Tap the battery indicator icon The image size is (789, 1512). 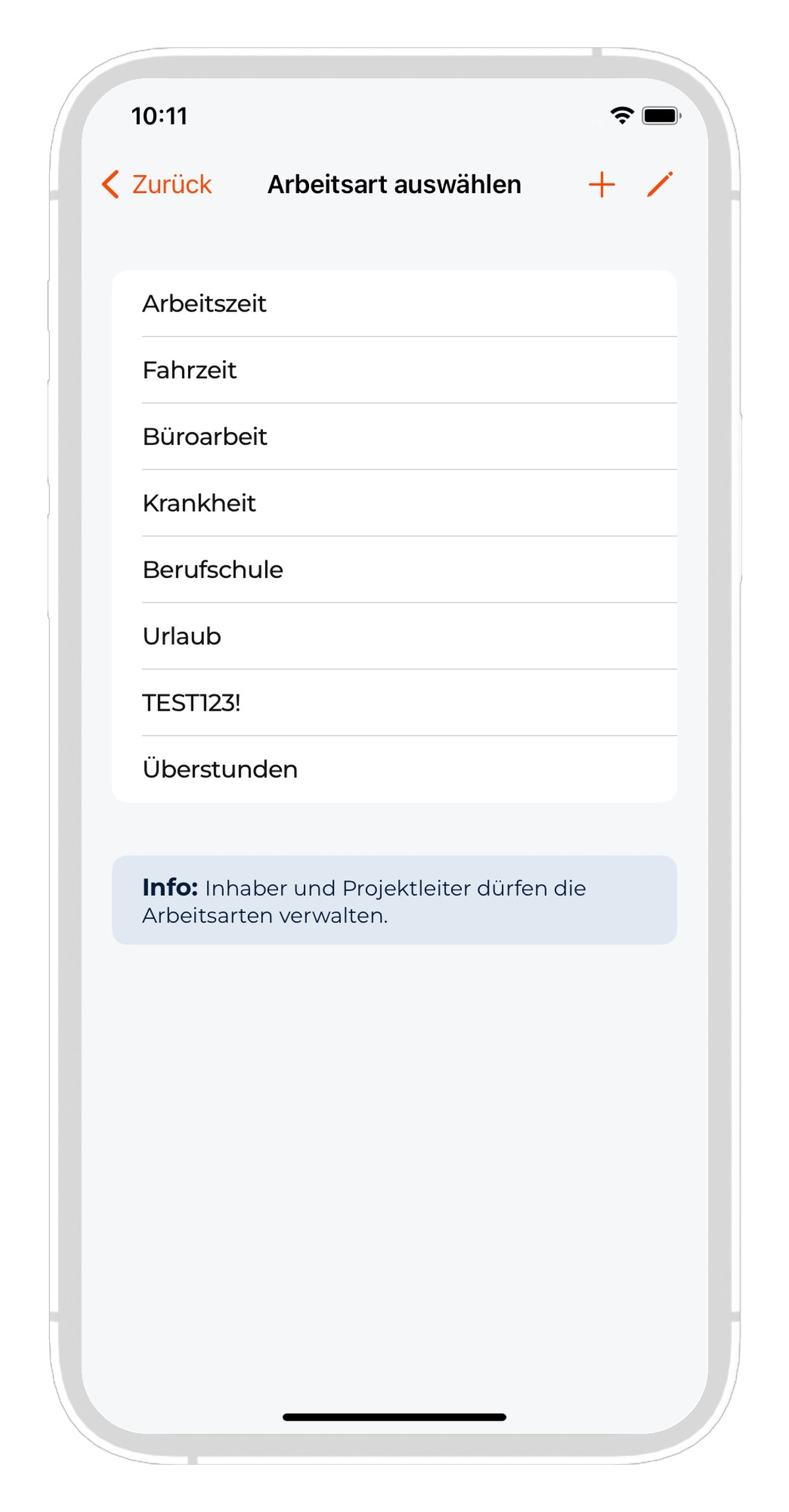coord(661,116)
